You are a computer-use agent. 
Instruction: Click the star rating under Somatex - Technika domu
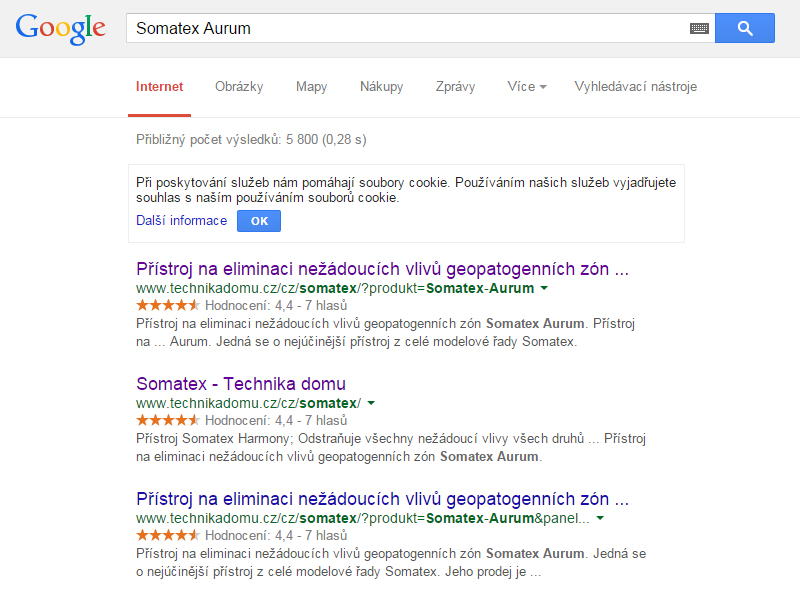click(168, 420)
